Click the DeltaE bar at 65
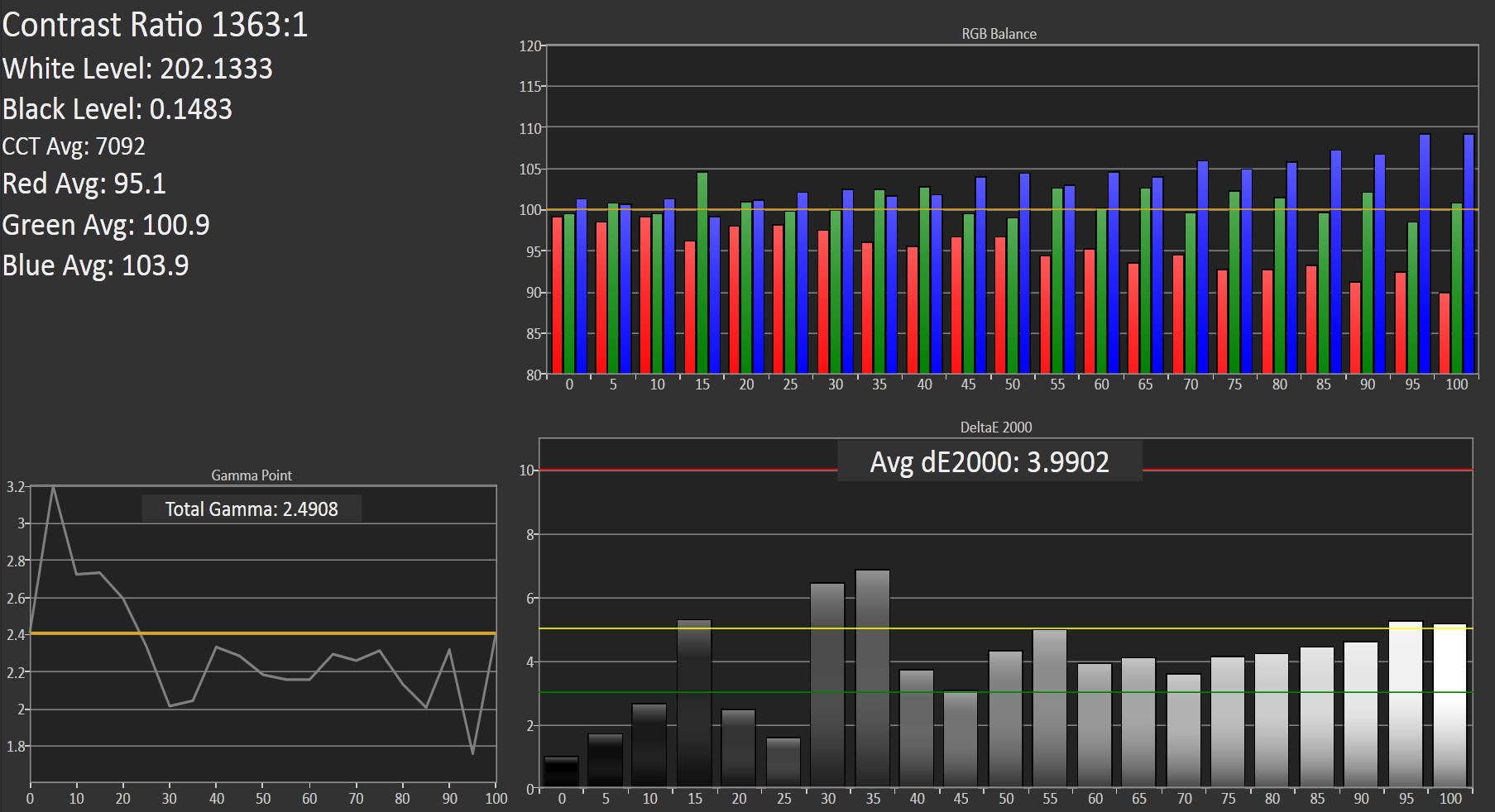Image resolution: width=1495 pixels, height=812 pixels. (x=1139, y=722)
